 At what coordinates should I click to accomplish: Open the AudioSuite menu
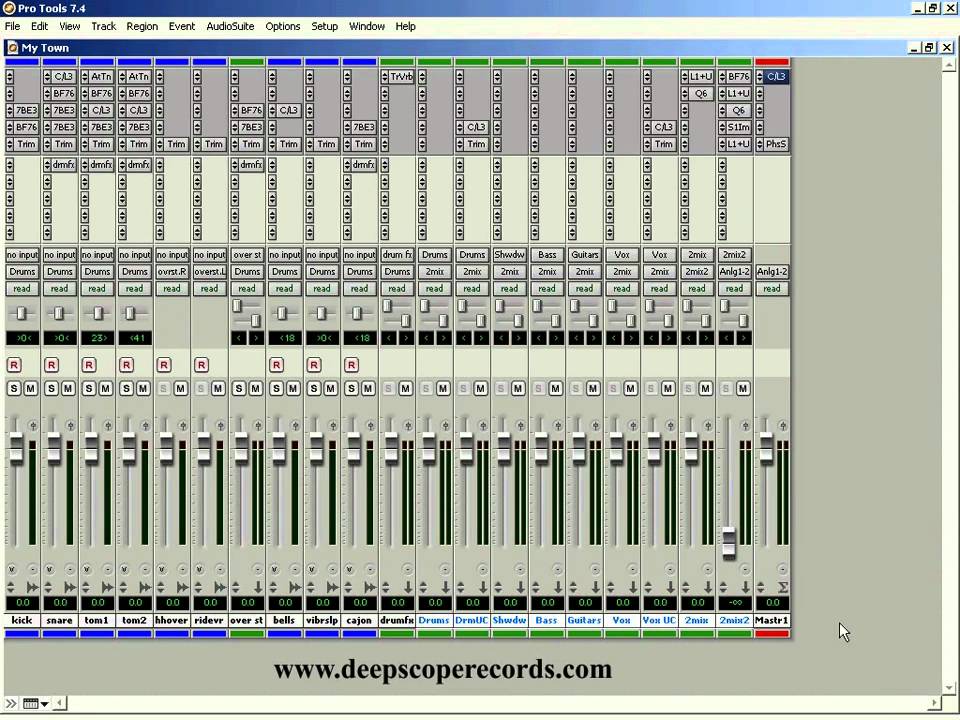230,26
